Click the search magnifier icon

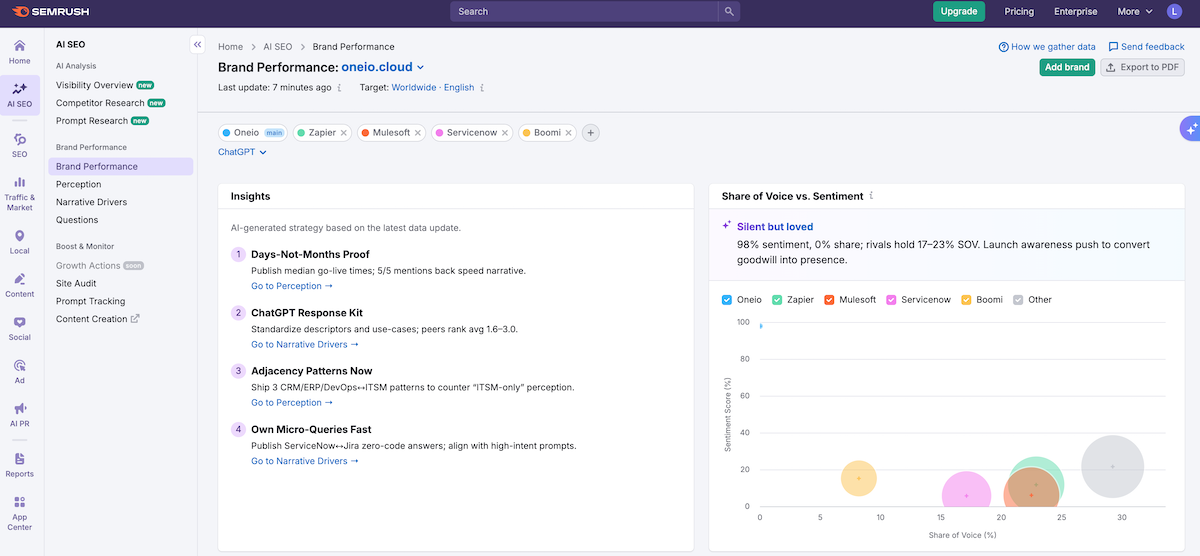point(730,11)
